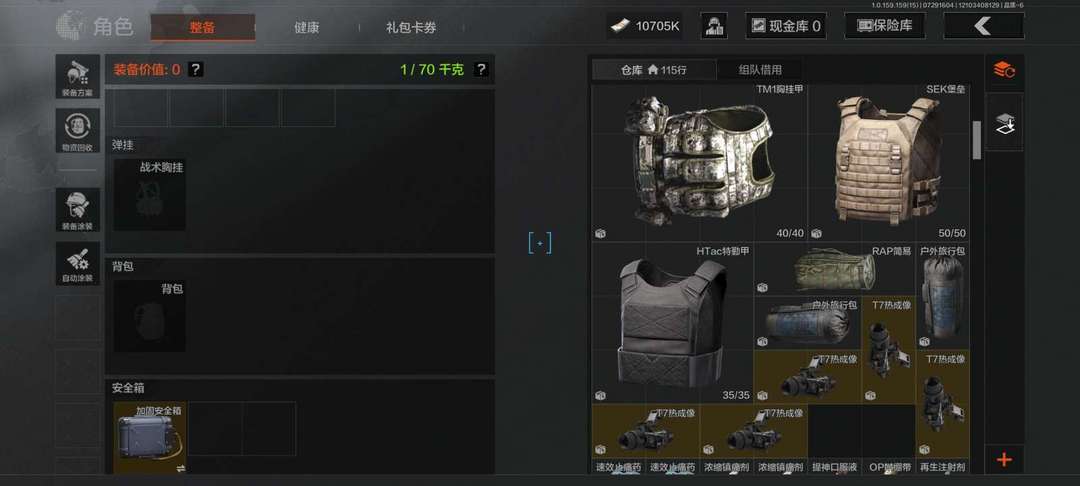Select the SEK堡垒 armor vest
This screenshot has height=486, width=1080.
pos(889,162)
